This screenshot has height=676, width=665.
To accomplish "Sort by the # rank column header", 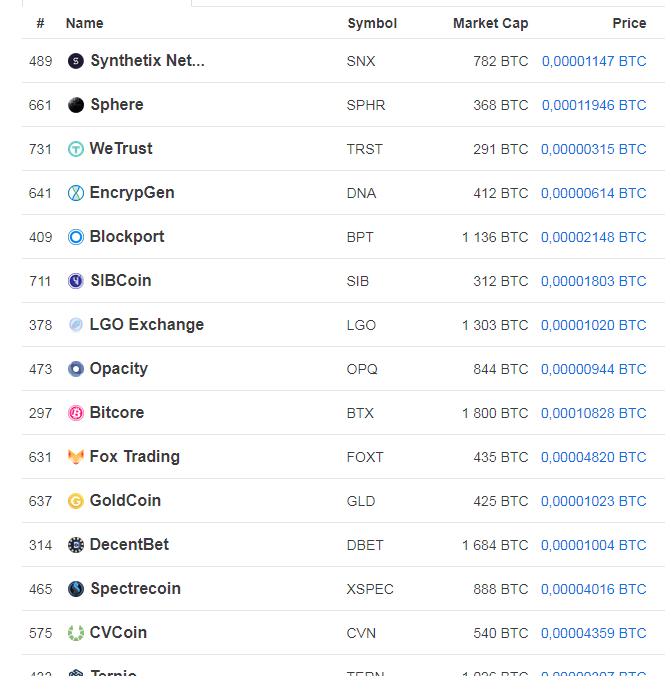I will point(41,23).
